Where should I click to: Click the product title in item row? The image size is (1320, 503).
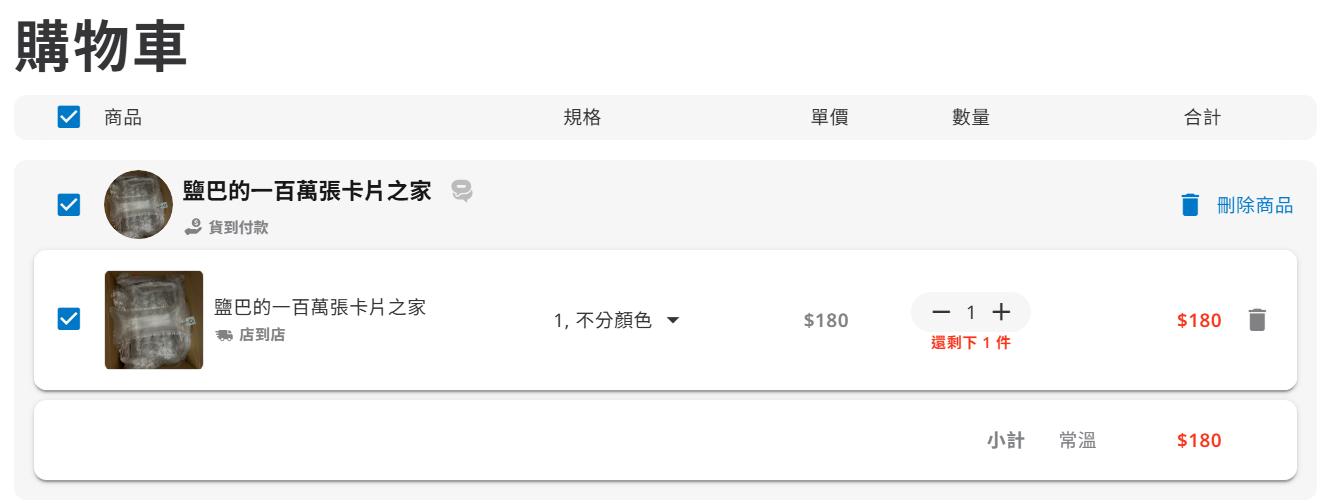click(x=320, y=307)
